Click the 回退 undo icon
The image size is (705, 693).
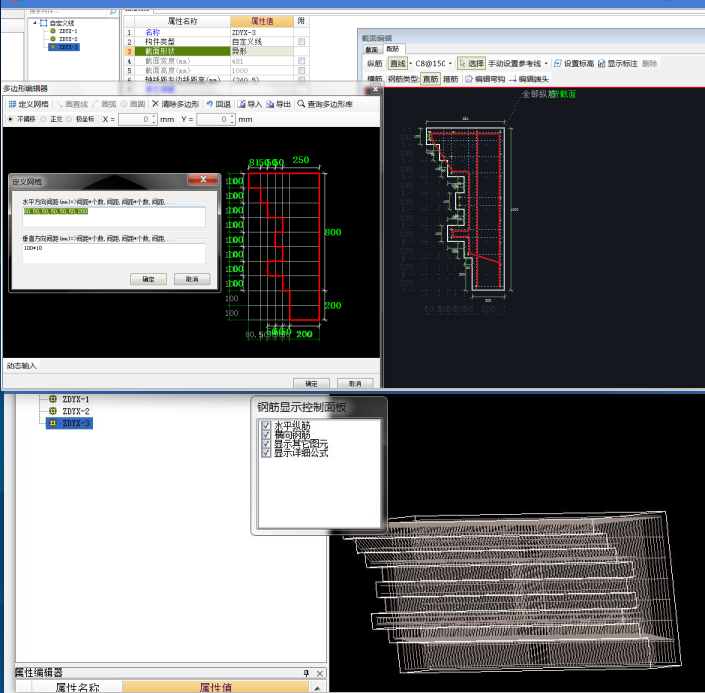pos(210,104)
